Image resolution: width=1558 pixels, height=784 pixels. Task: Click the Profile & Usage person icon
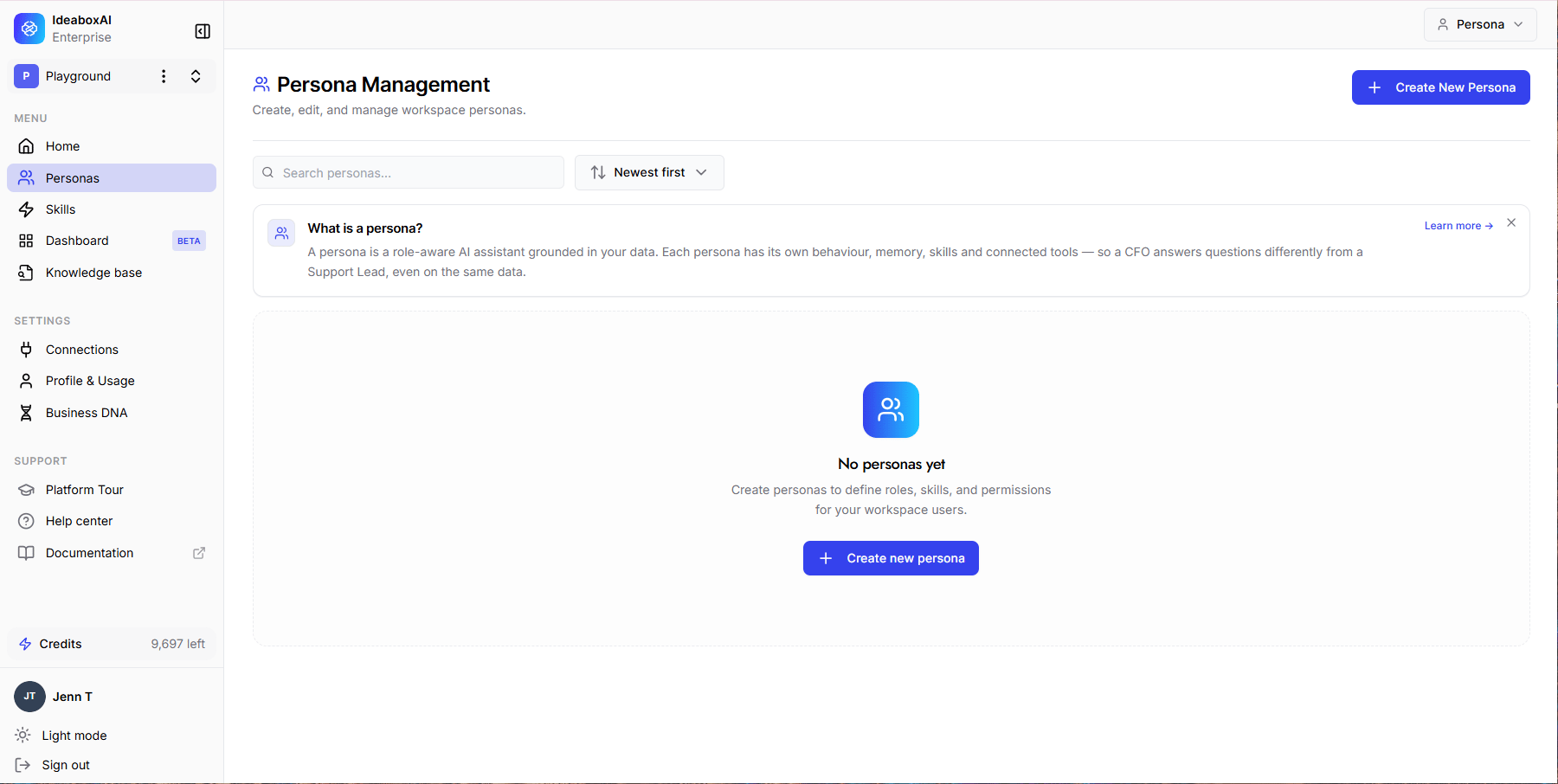[26, 381]
